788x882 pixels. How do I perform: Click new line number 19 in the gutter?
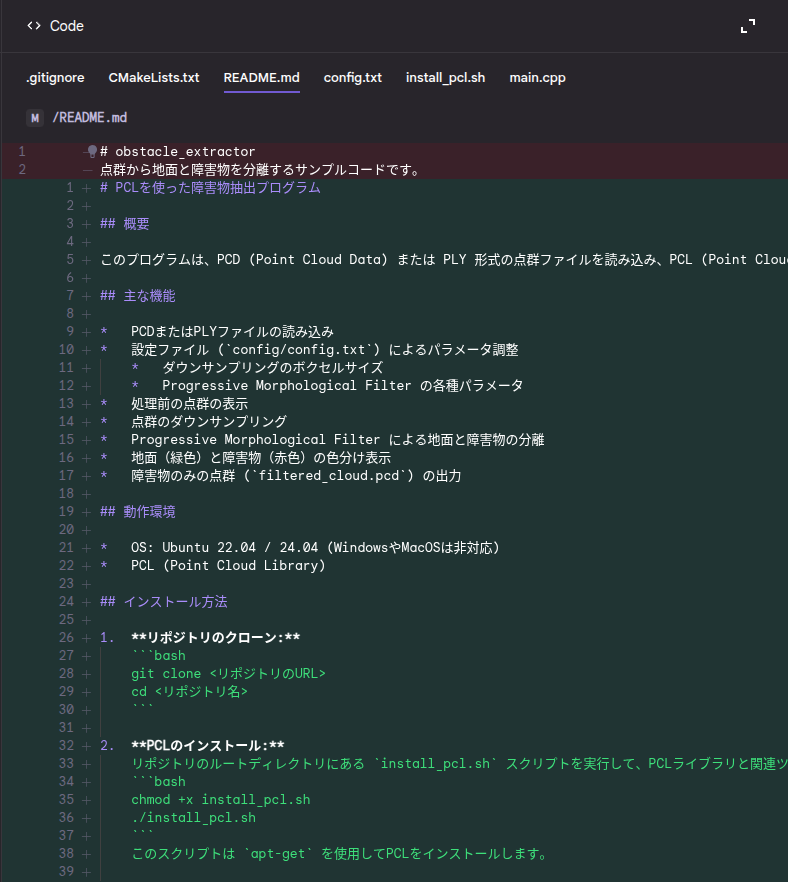[66, 512]
